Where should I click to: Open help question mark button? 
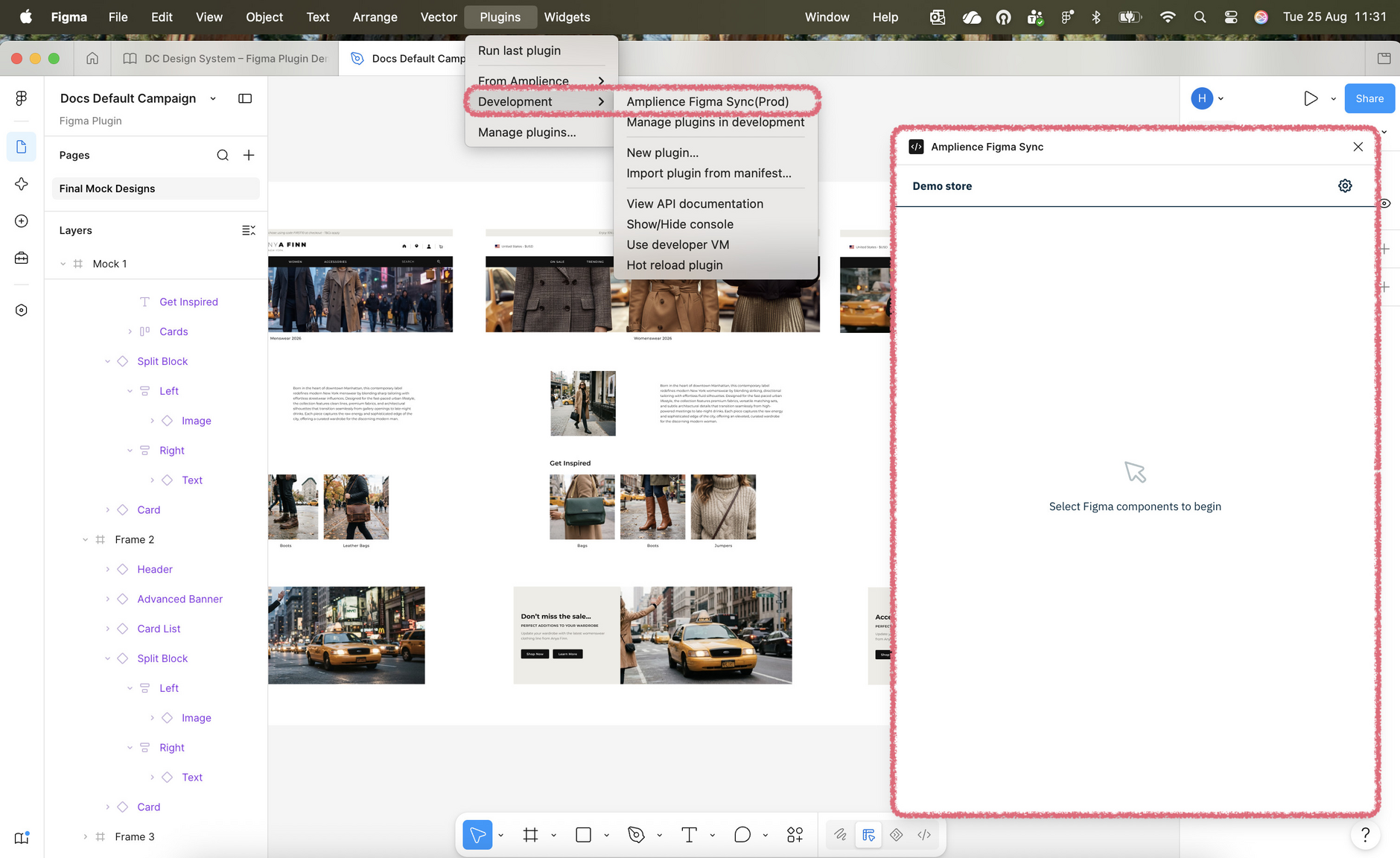[x=1365, y=835]
